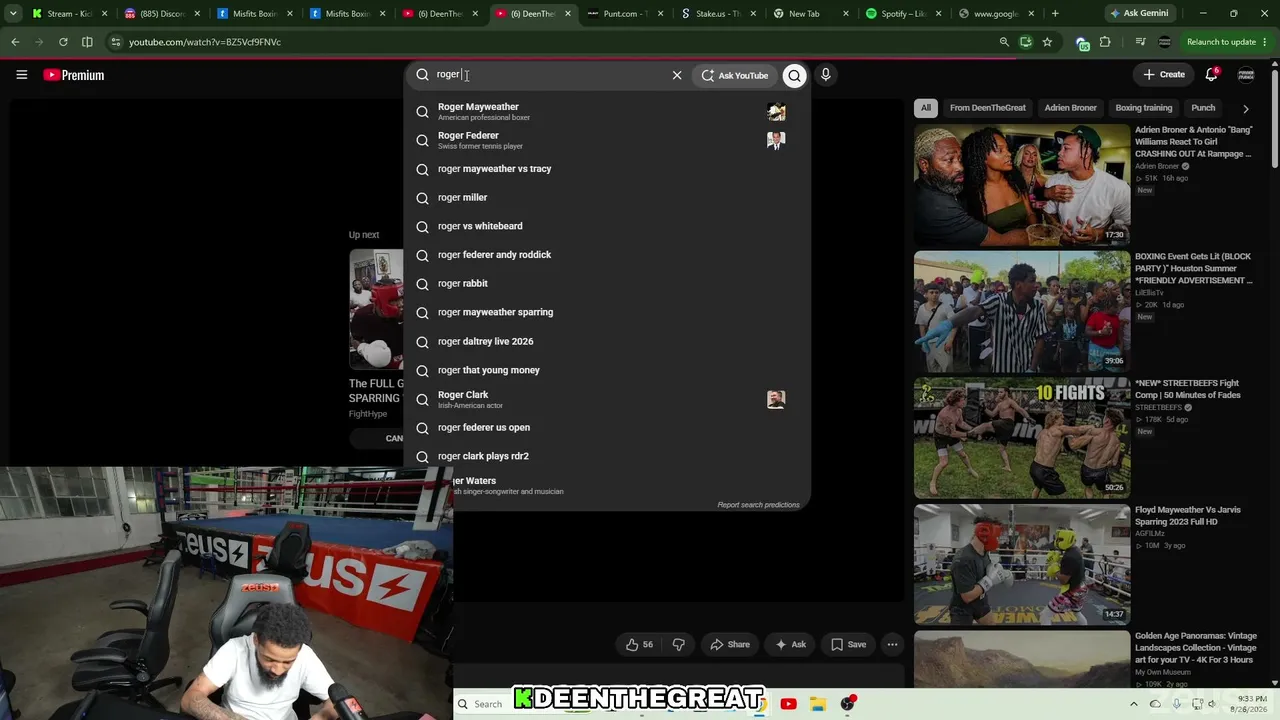Click the Share button
Viewport: 1280px width, 720px height.
tap(729, 645)
